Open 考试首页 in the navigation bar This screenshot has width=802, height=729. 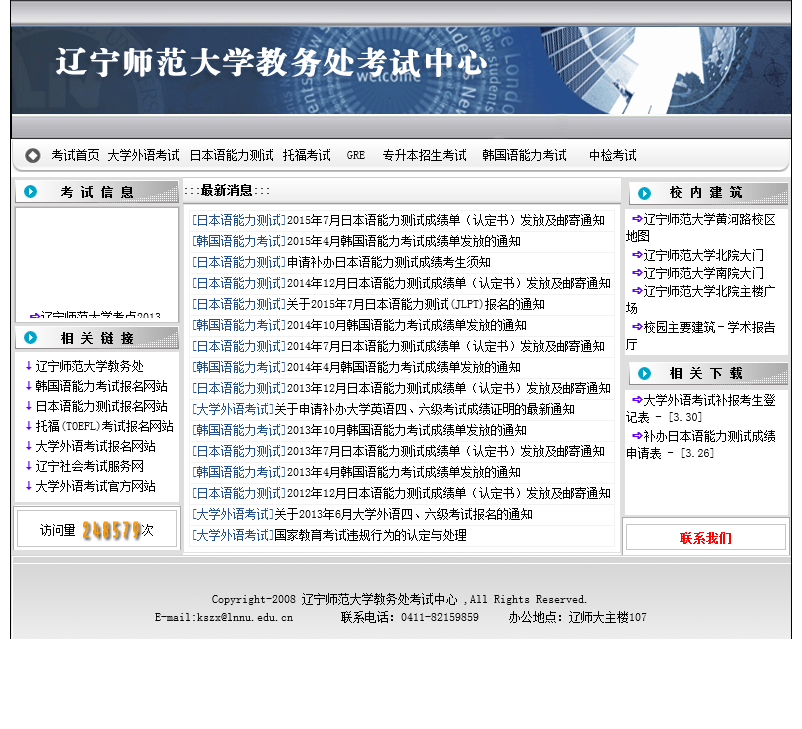(75, 155)
